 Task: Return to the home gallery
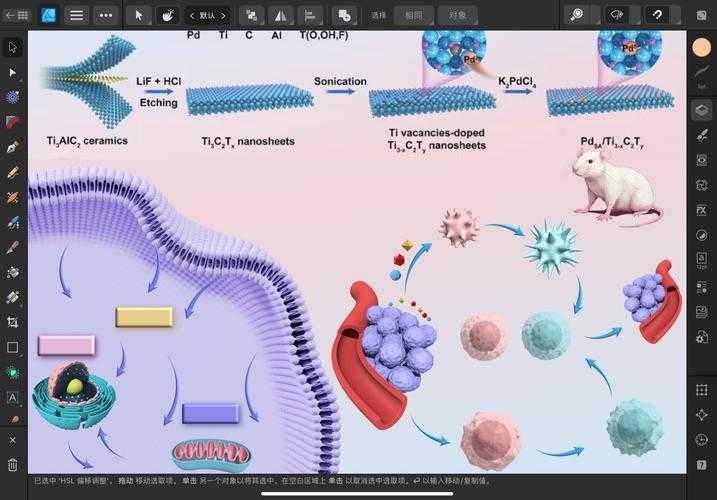[16, 15]
